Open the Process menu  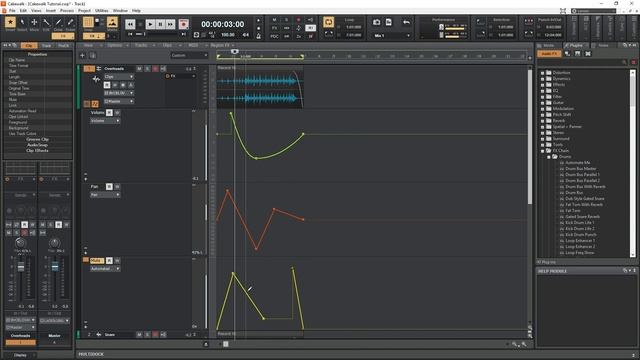point(67,11)
